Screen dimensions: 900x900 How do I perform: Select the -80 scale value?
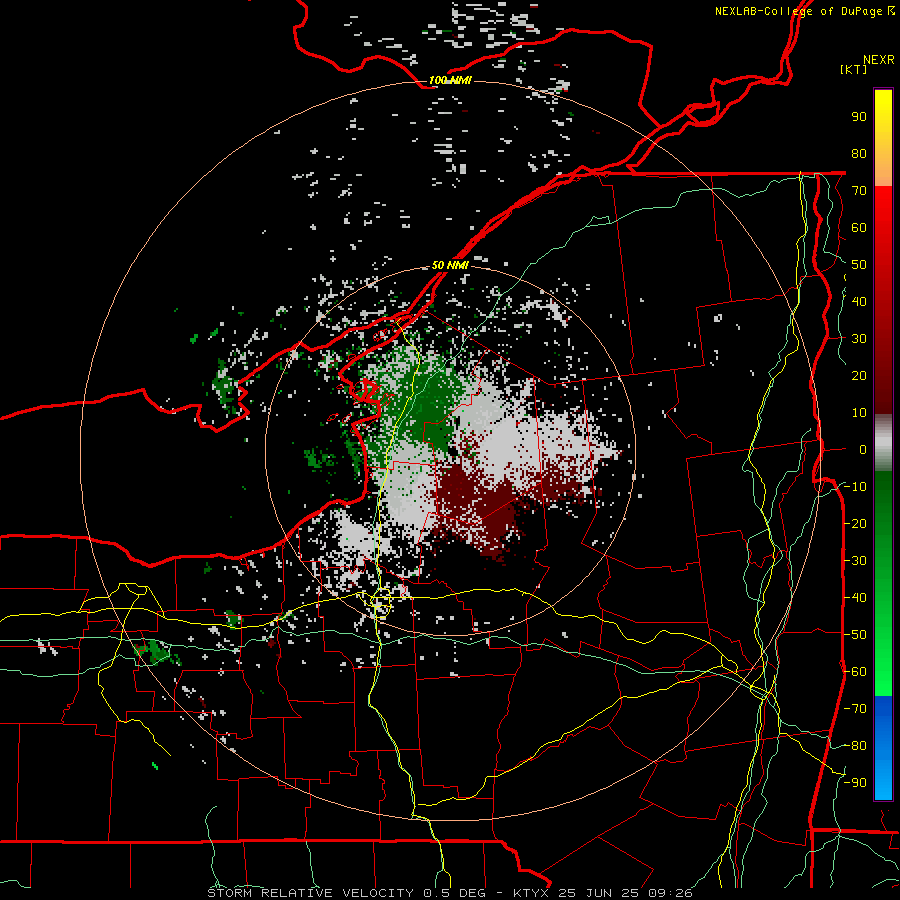[x=855, y=746]
